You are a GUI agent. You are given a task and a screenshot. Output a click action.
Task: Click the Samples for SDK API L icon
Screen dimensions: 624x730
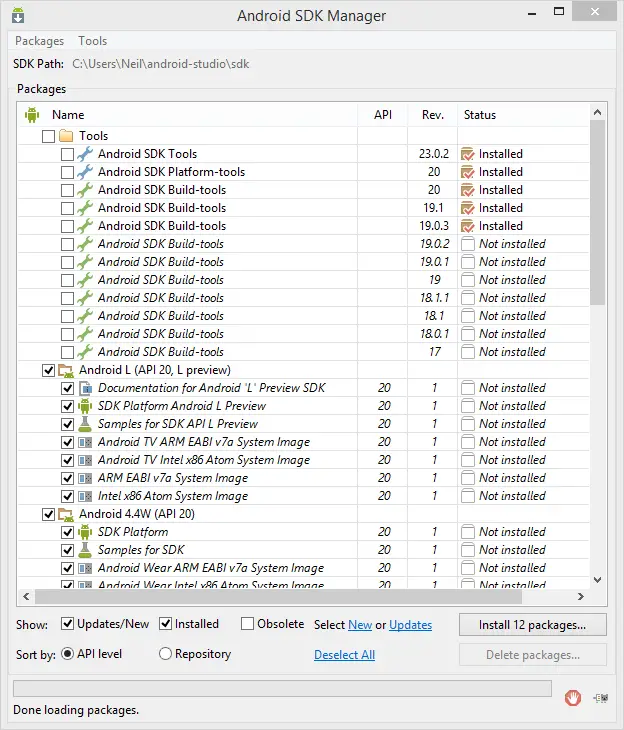tap(85, 424)
